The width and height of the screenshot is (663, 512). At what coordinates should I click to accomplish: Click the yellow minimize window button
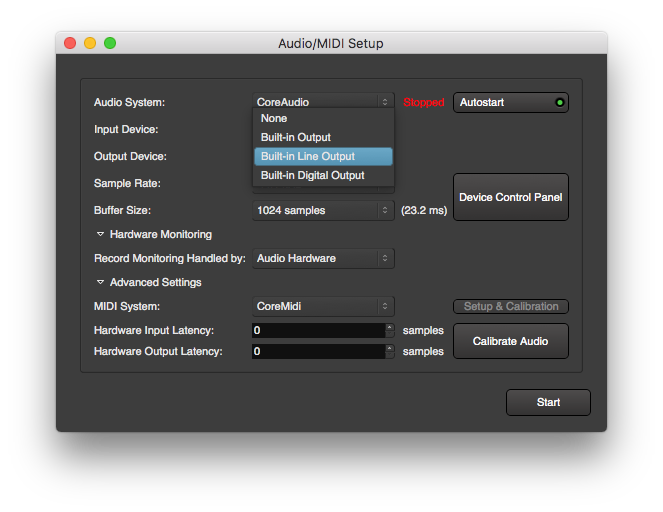point(90,43)
